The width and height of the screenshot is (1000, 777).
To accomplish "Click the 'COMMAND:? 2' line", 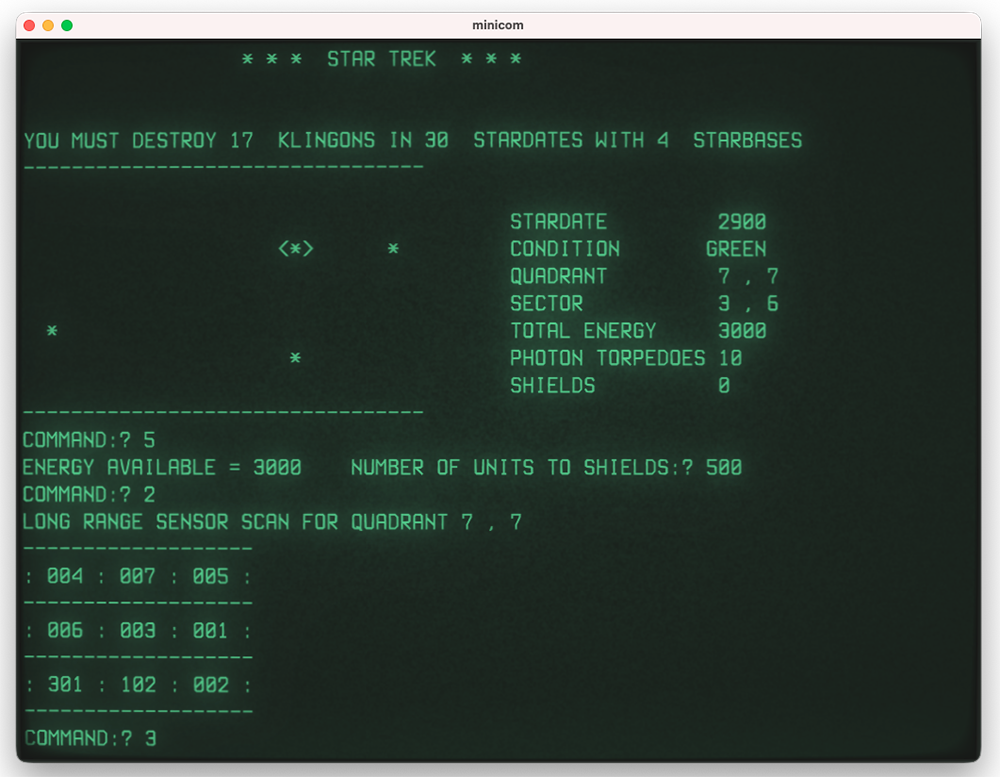I will click(x=89, y=494).
